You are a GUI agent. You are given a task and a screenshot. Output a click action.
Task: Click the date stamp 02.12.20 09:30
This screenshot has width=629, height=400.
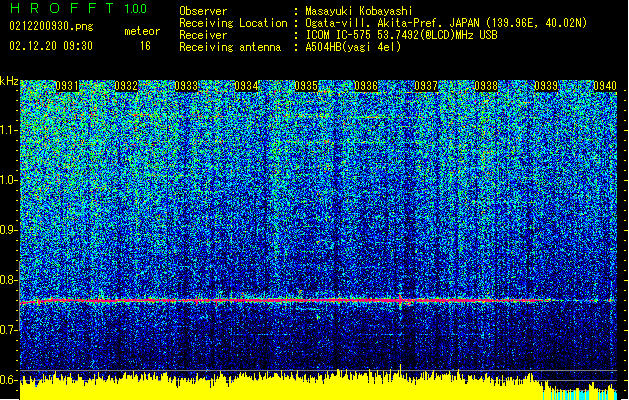click(51, 46)
